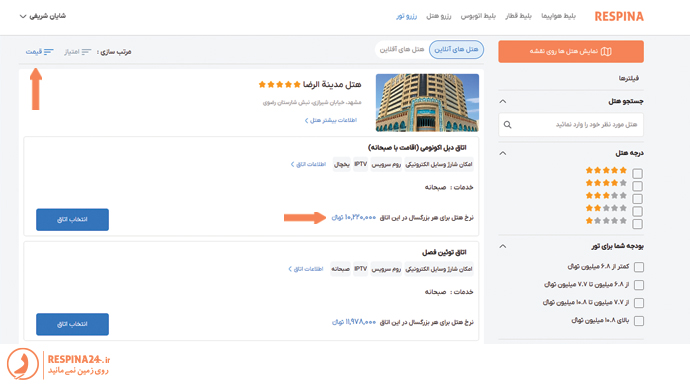Check the one-star hotel filter
The width and height of the screenshot is (690, 385).
(x=637, y=224)
